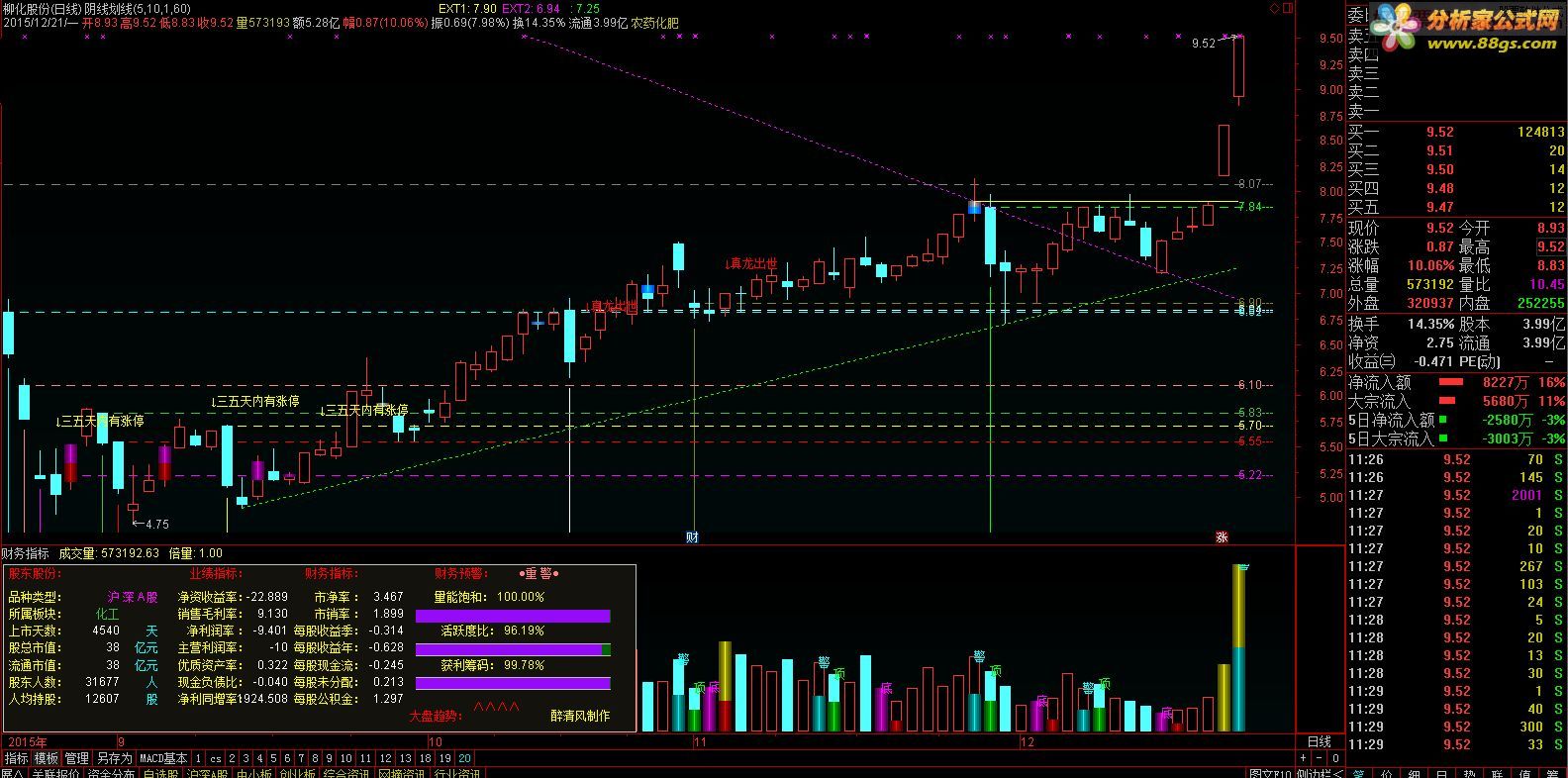Image resolution: width=1568 pixels, height=778 pixels.
Task: Click the 获利筹码 progress bar
Action: coord(513,683)
